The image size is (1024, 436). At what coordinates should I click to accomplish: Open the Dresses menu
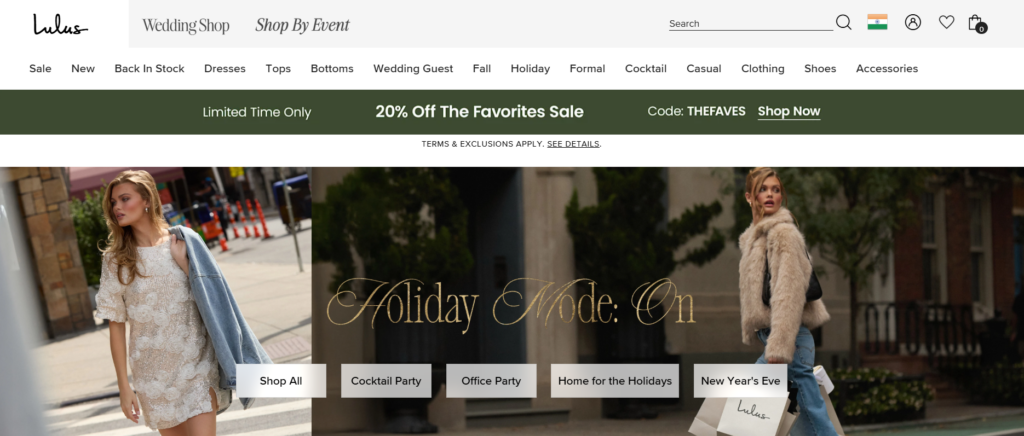pyautogui.click(x=225, y=69)
